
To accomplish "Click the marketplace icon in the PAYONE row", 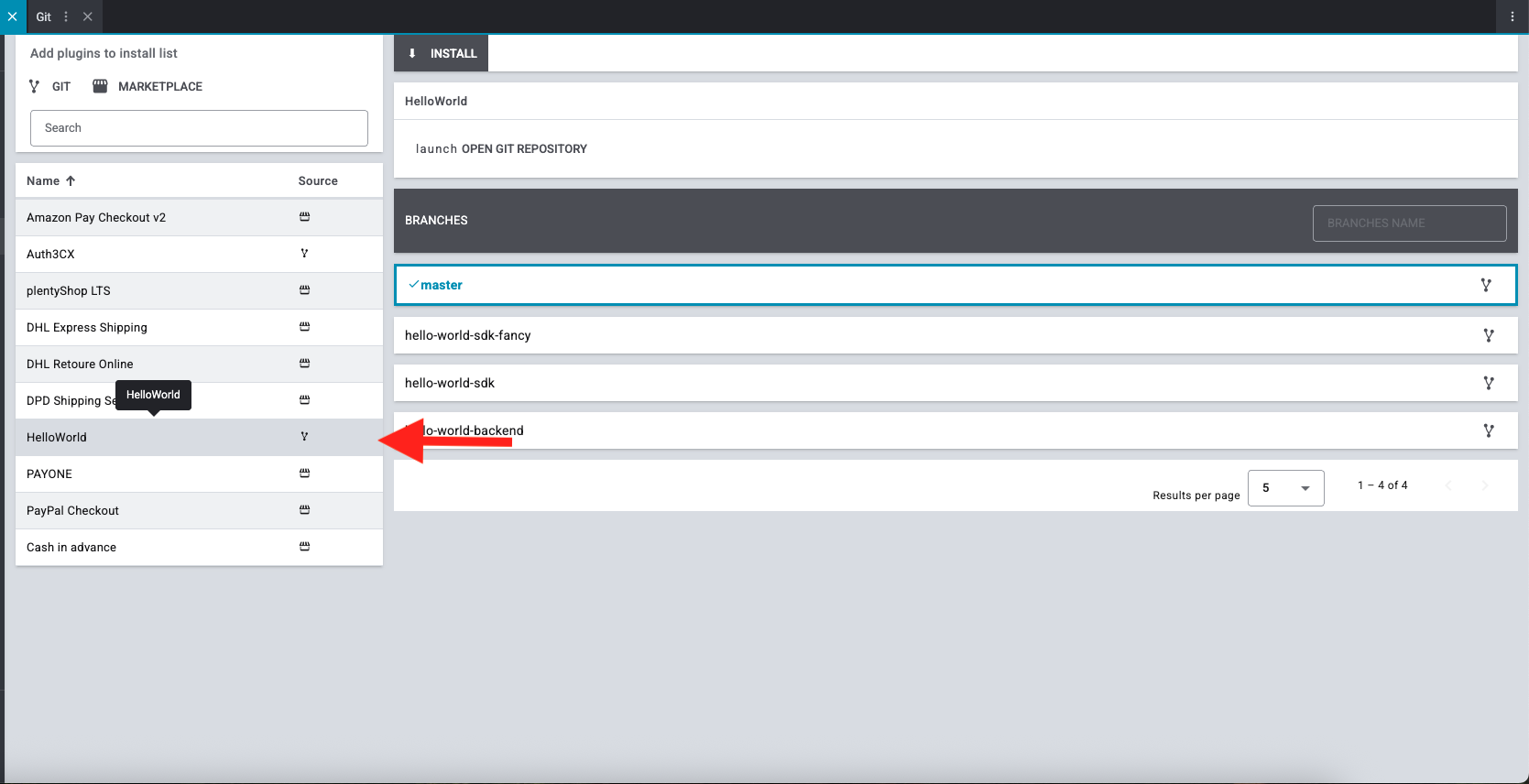I will click(x=304, y=474).
